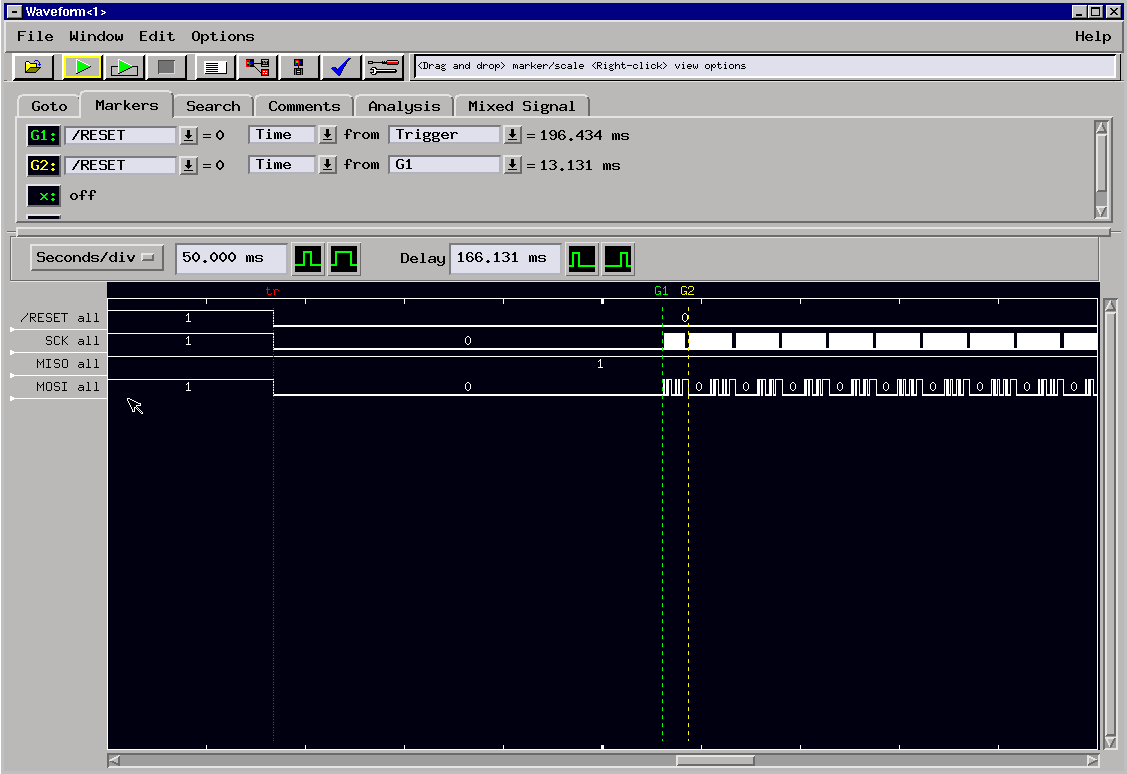Click the G2 marker color button
The width and height of the screenshot is (1127, 774).
pyautogui.click(x=43, y=165)
